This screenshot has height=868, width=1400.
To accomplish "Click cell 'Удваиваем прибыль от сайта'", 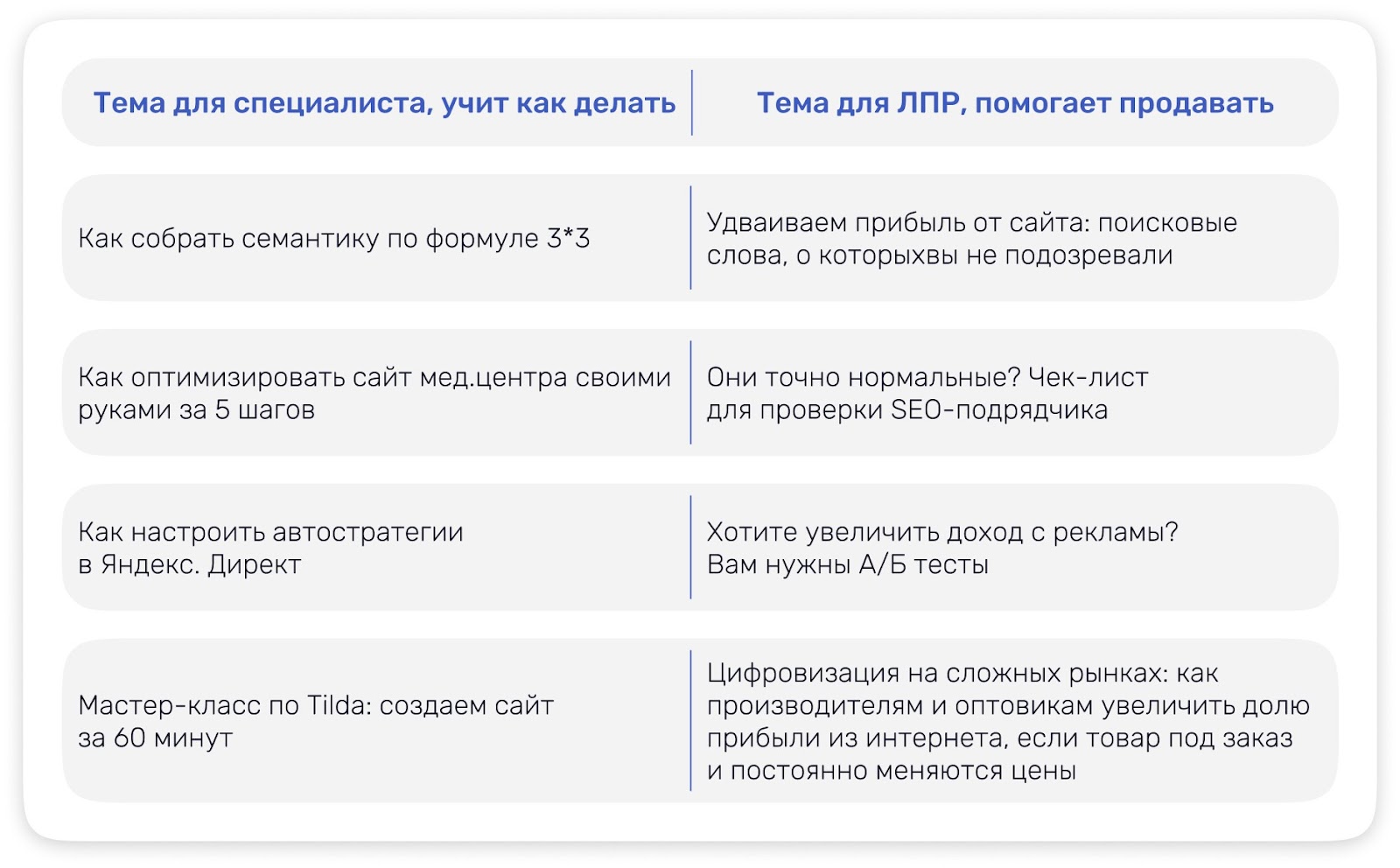I will (x=972, y=239).
